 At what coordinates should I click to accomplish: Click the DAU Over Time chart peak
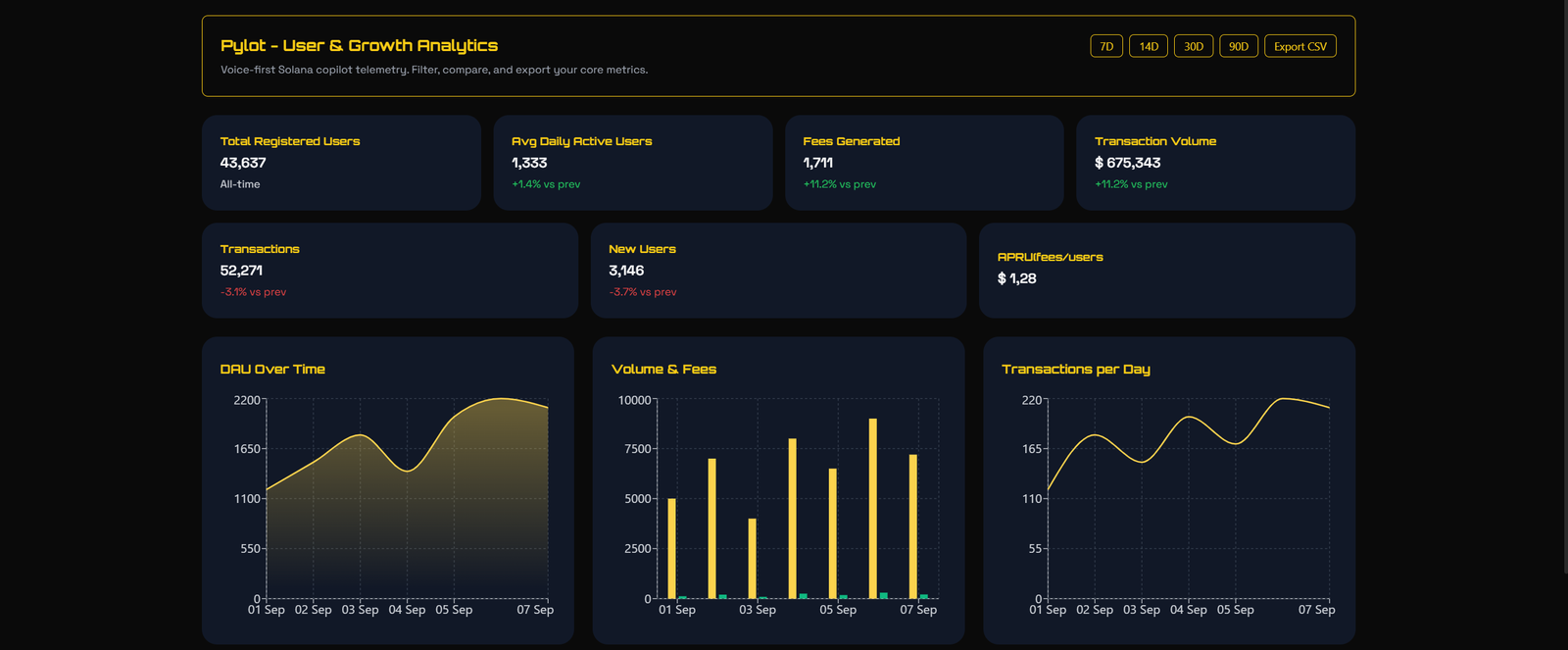tap(501, 399)
